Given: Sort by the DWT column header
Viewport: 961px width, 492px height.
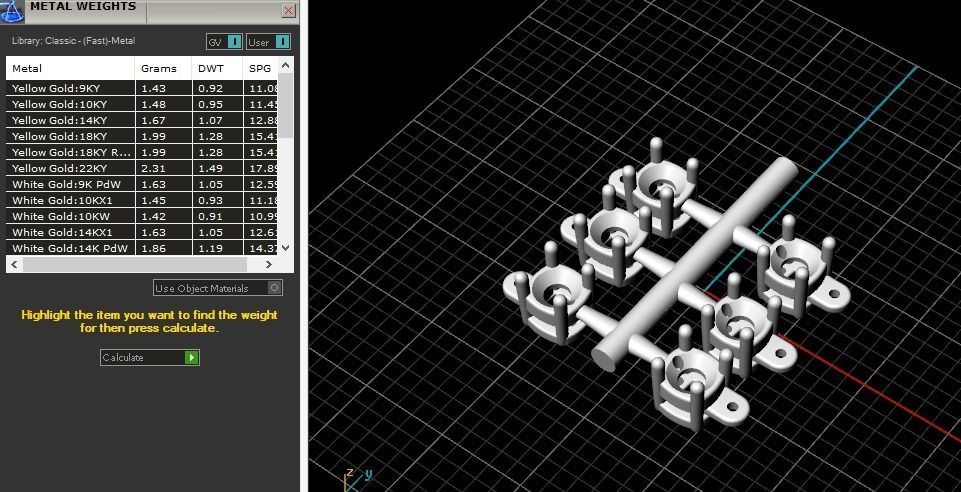Looking at the screenshot, I should tap(217, 69).
